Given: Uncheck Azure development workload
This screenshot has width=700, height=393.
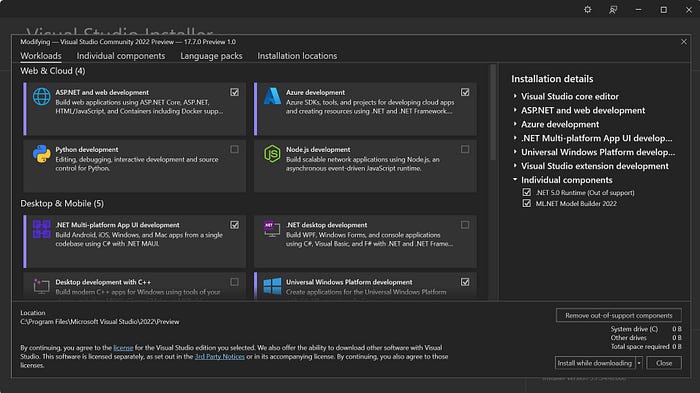Looking at the screenshot, I should coord(465,92).
